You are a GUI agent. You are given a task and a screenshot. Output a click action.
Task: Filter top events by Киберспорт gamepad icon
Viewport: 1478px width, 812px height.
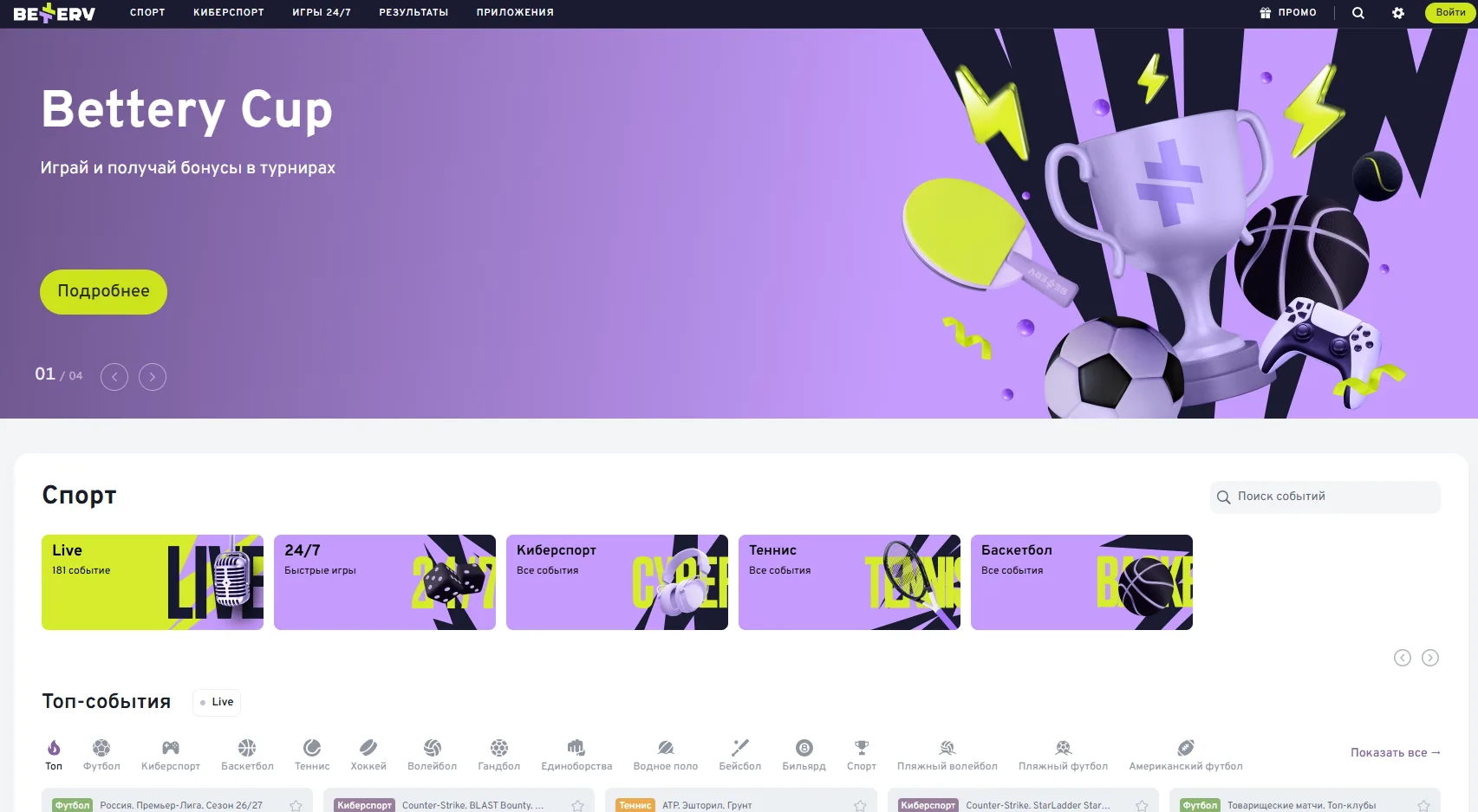pos(171,748)
